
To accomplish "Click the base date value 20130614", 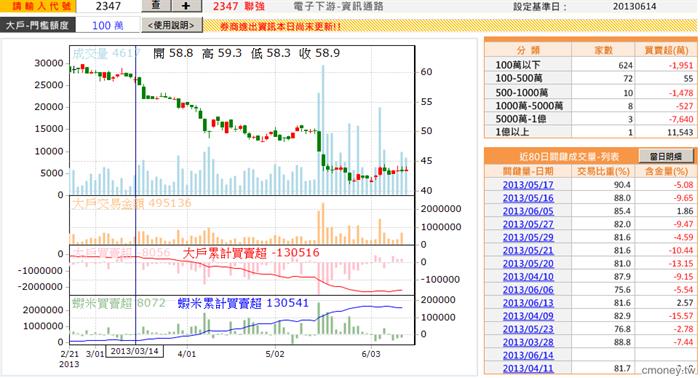I will pyautogui.click(x=634, y=6).
